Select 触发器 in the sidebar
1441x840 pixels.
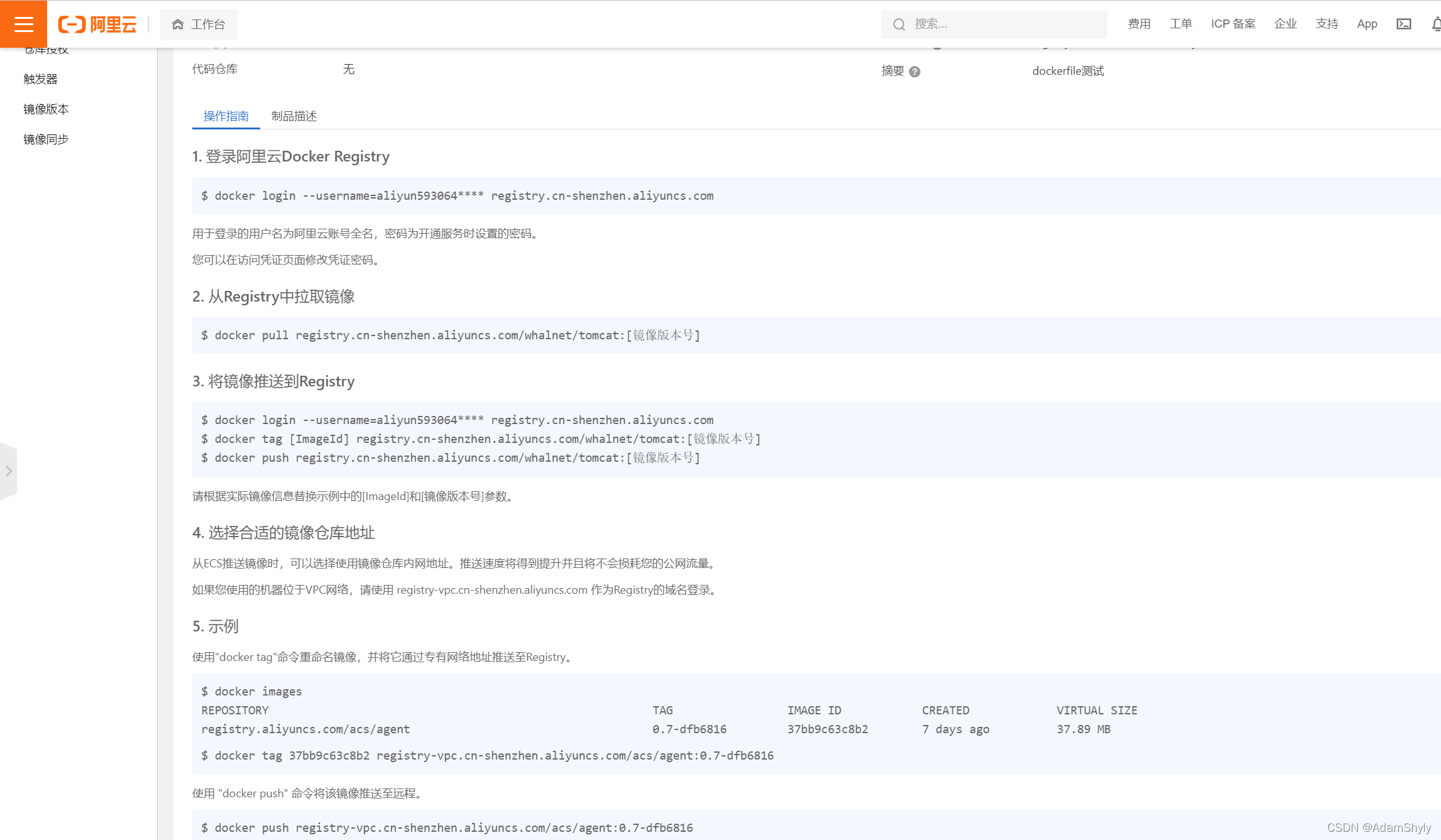click(41, 79)
